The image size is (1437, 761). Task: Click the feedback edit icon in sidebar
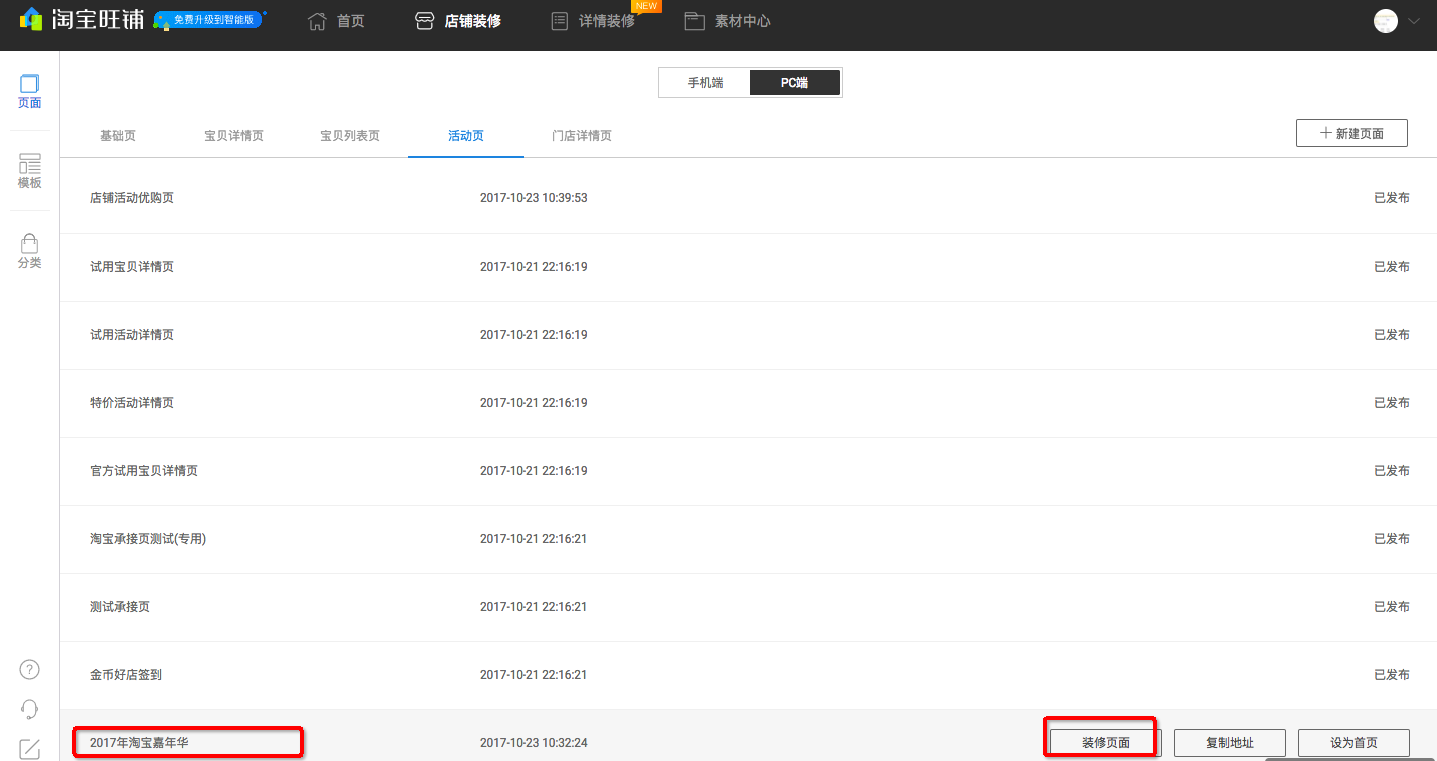tap(30, 748)
